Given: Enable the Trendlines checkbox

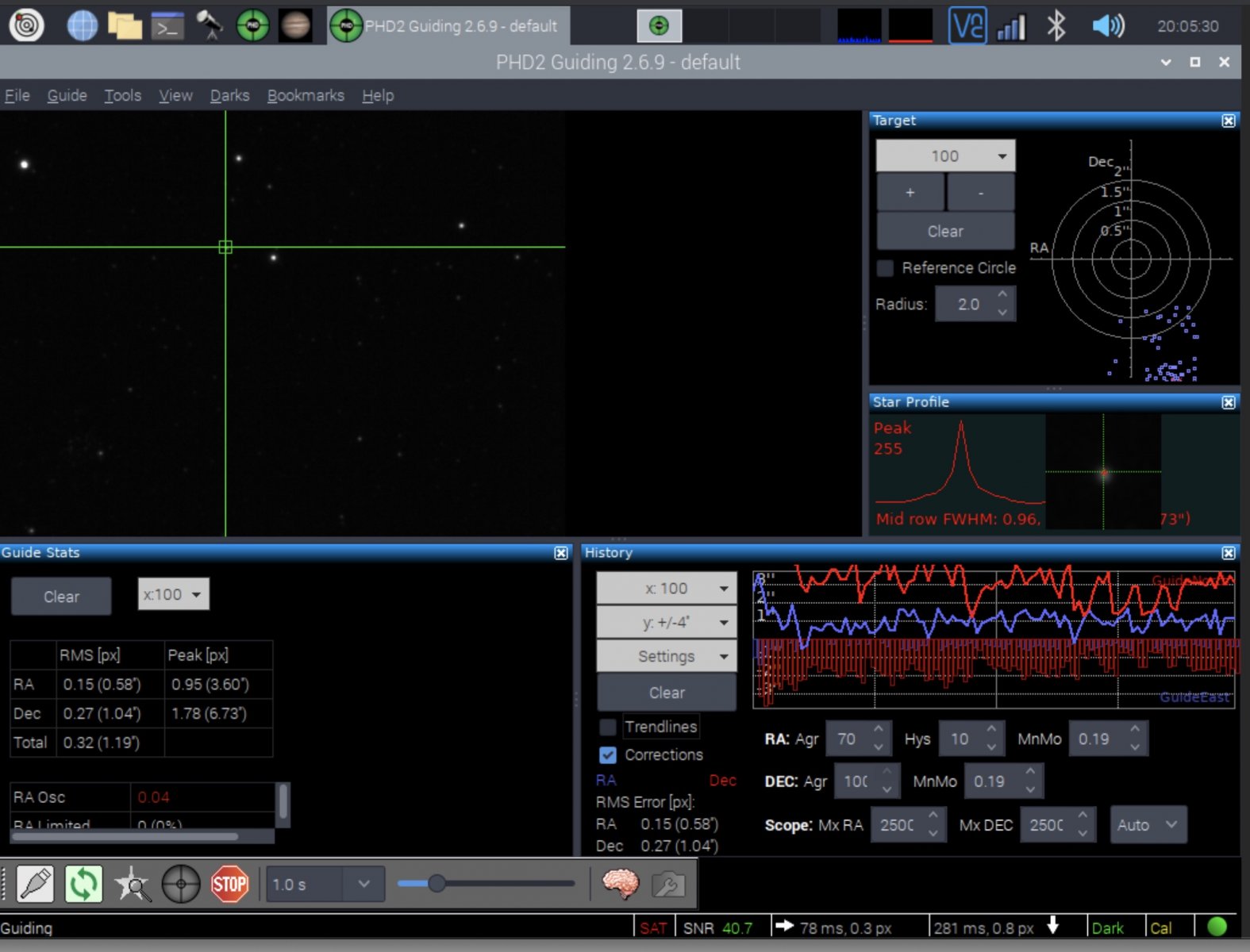Looking at the screenshot, I should (608, 727).
